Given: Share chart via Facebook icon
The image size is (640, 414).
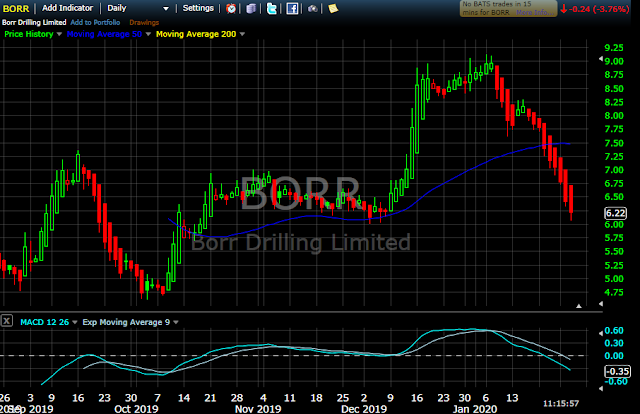Looking at the screenshot, I should click(x=292, y=9).
